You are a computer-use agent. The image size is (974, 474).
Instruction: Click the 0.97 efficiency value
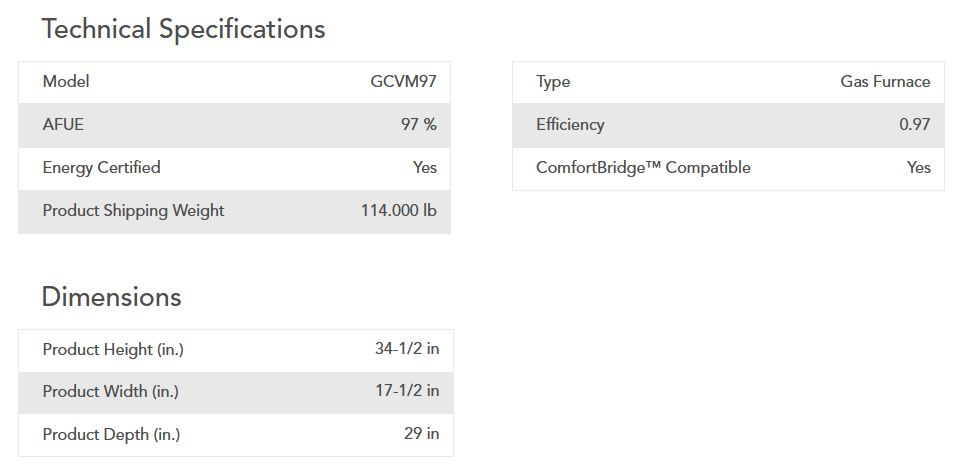[x=914, y=124]
